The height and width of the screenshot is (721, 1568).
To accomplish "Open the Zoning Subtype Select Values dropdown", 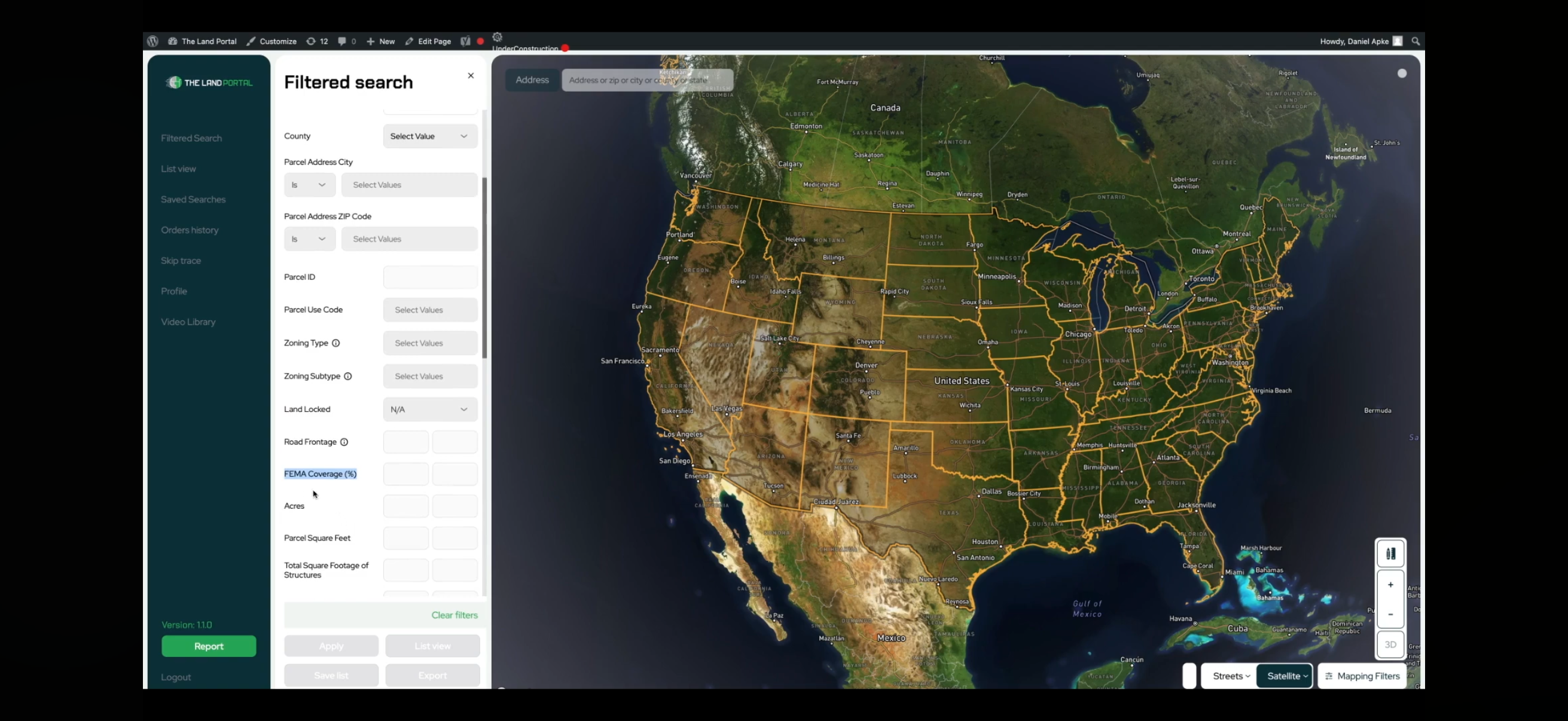I will pos(431,376).
